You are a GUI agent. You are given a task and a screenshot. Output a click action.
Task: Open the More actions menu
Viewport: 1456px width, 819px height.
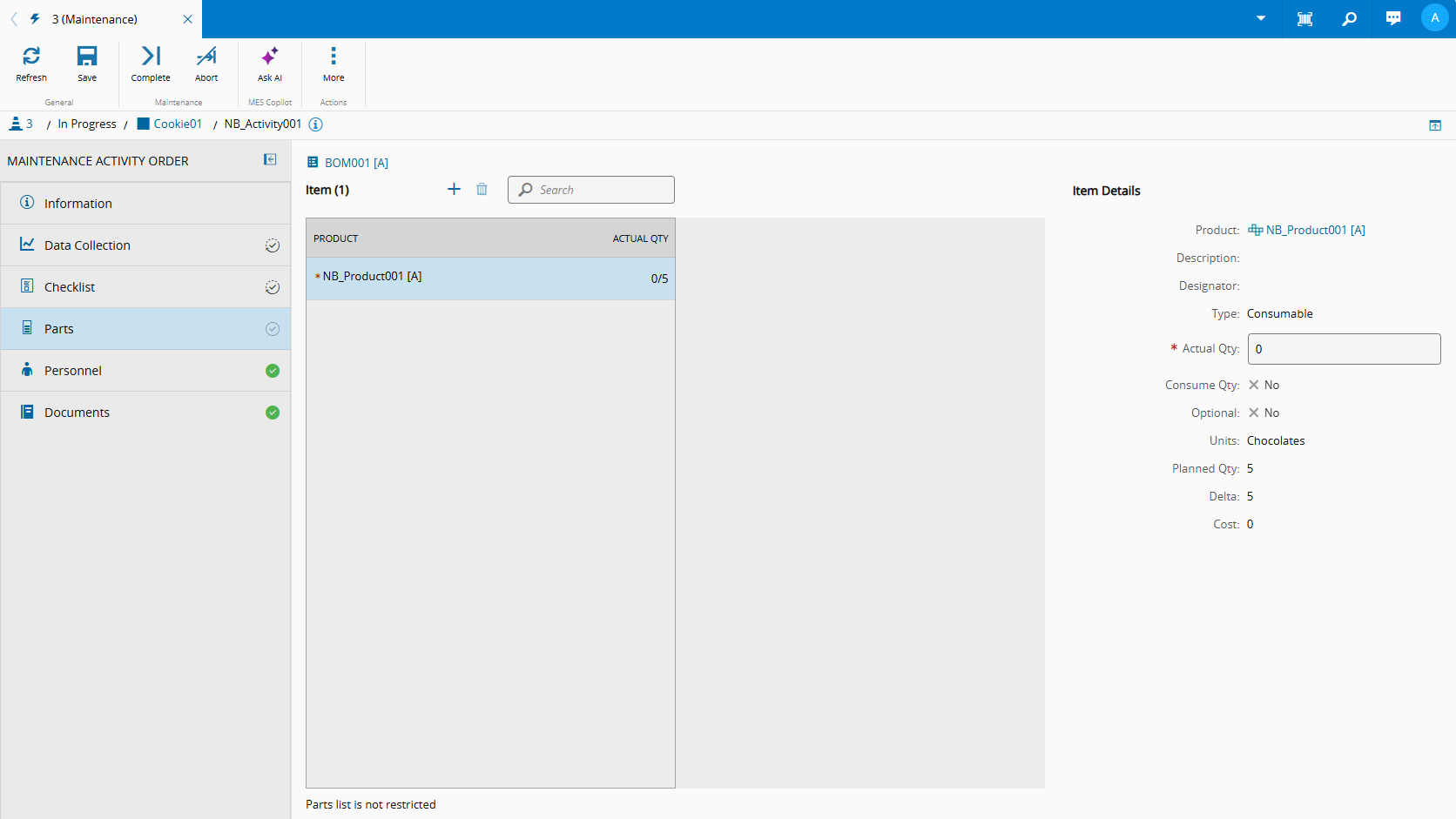[x=334, y=64]
